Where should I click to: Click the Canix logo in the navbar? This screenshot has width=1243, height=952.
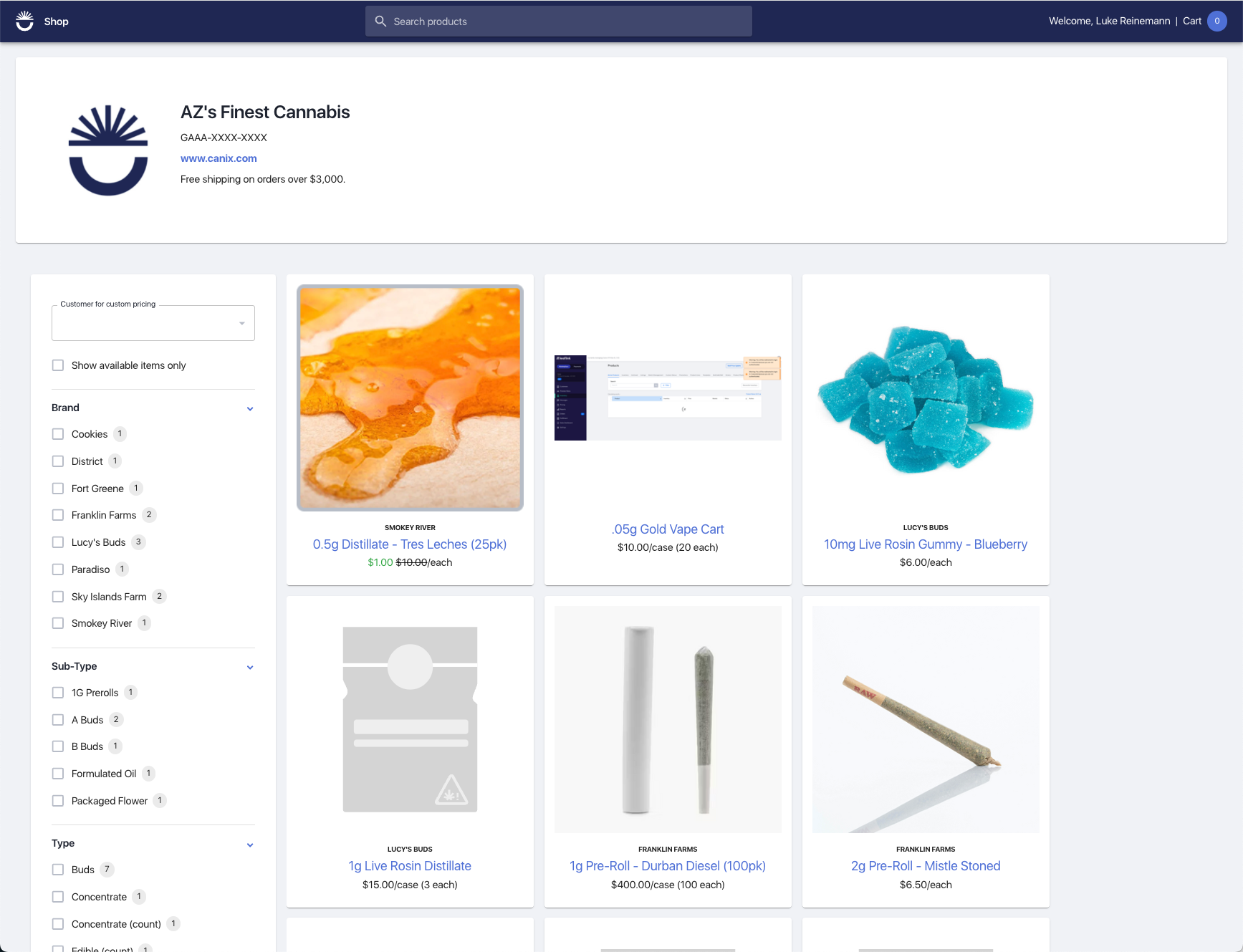click(x=25, y=21)
